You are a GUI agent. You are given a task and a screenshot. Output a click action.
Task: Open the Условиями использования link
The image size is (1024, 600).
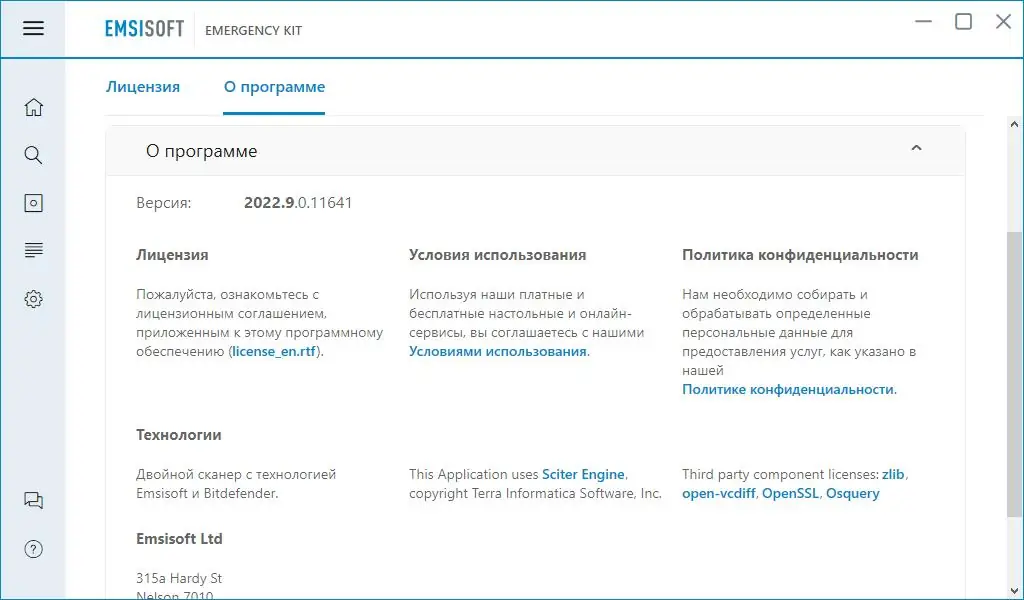[497, 352]
